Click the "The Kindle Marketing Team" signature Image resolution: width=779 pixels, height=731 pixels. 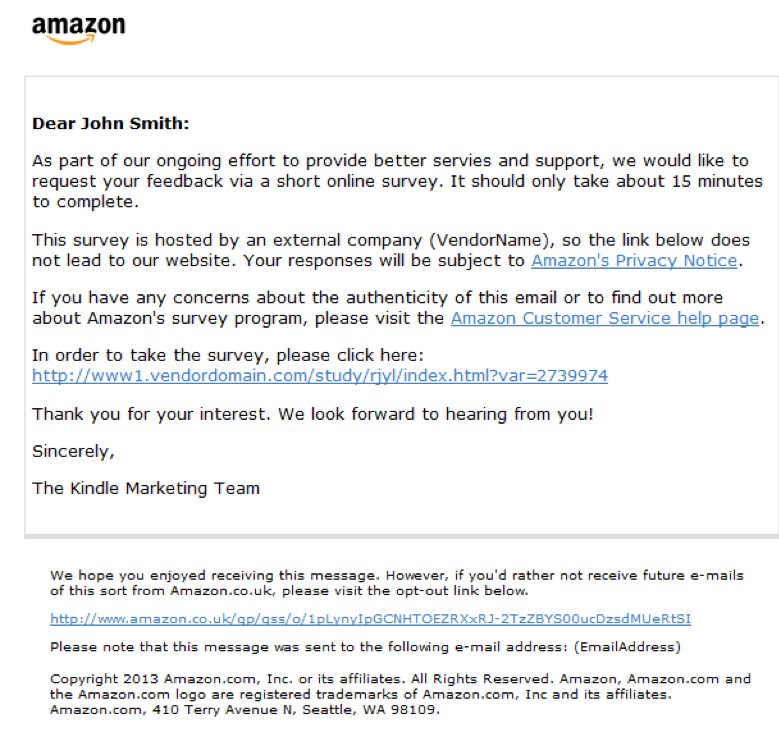145,488
